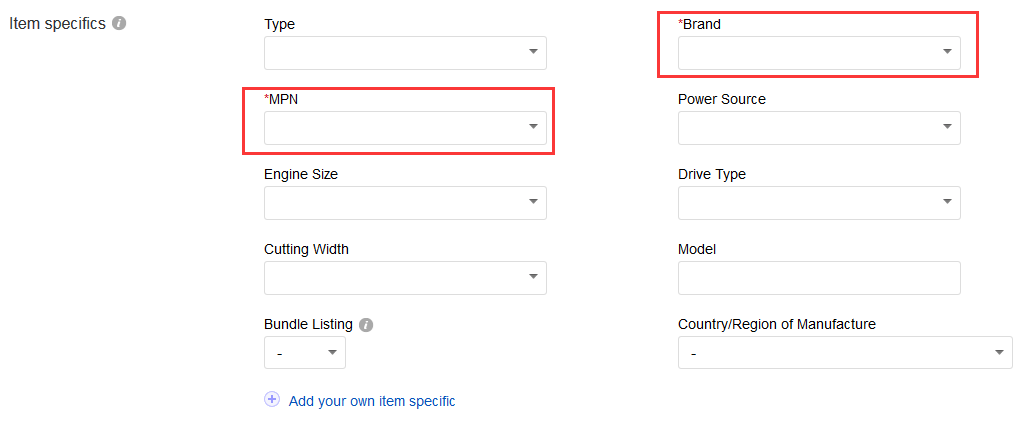Click into the Type combo box field
This screenshot has width=1029, height=438.
405,53
